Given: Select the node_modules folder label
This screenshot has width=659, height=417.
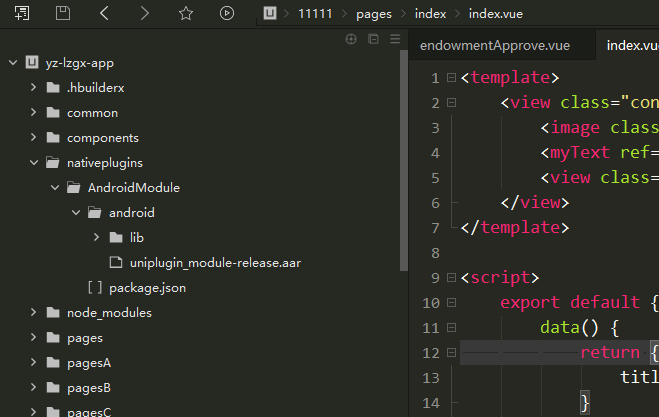Looking at the screenshot, I should [x=109, y=313].
